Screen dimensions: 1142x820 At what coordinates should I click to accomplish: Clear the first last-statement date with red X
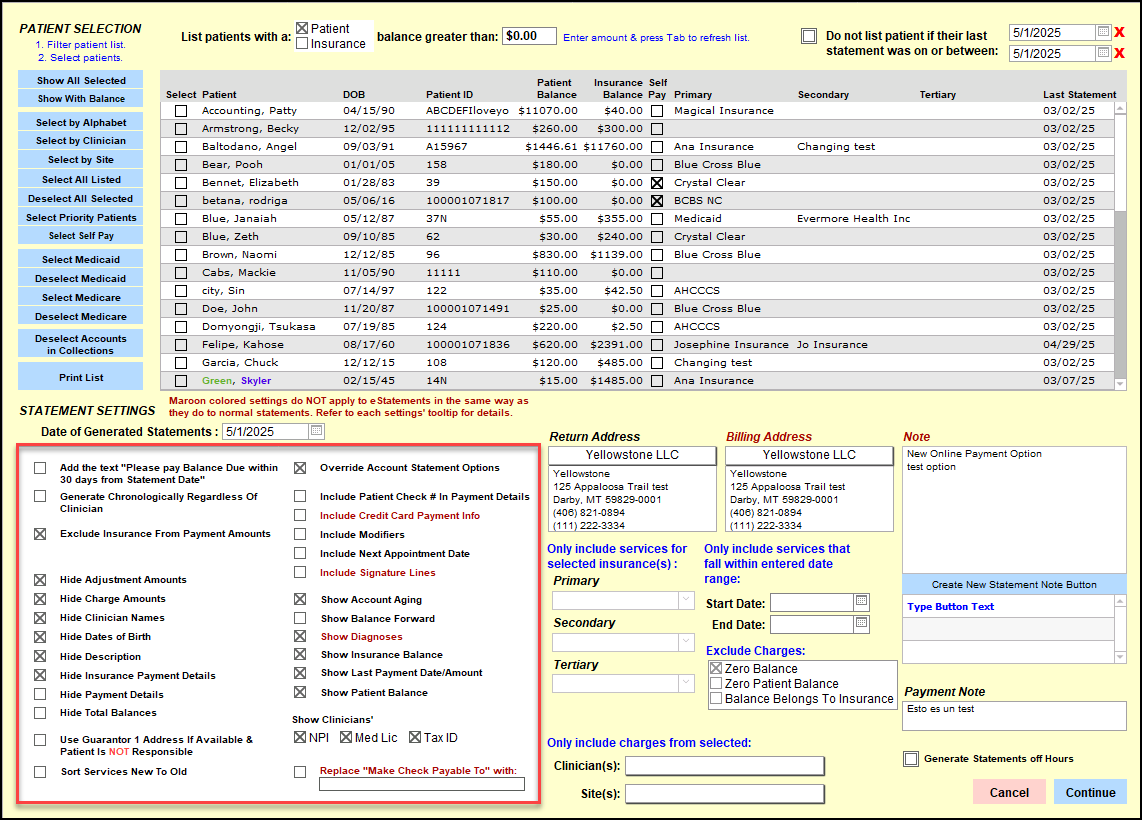[1119, 32]
